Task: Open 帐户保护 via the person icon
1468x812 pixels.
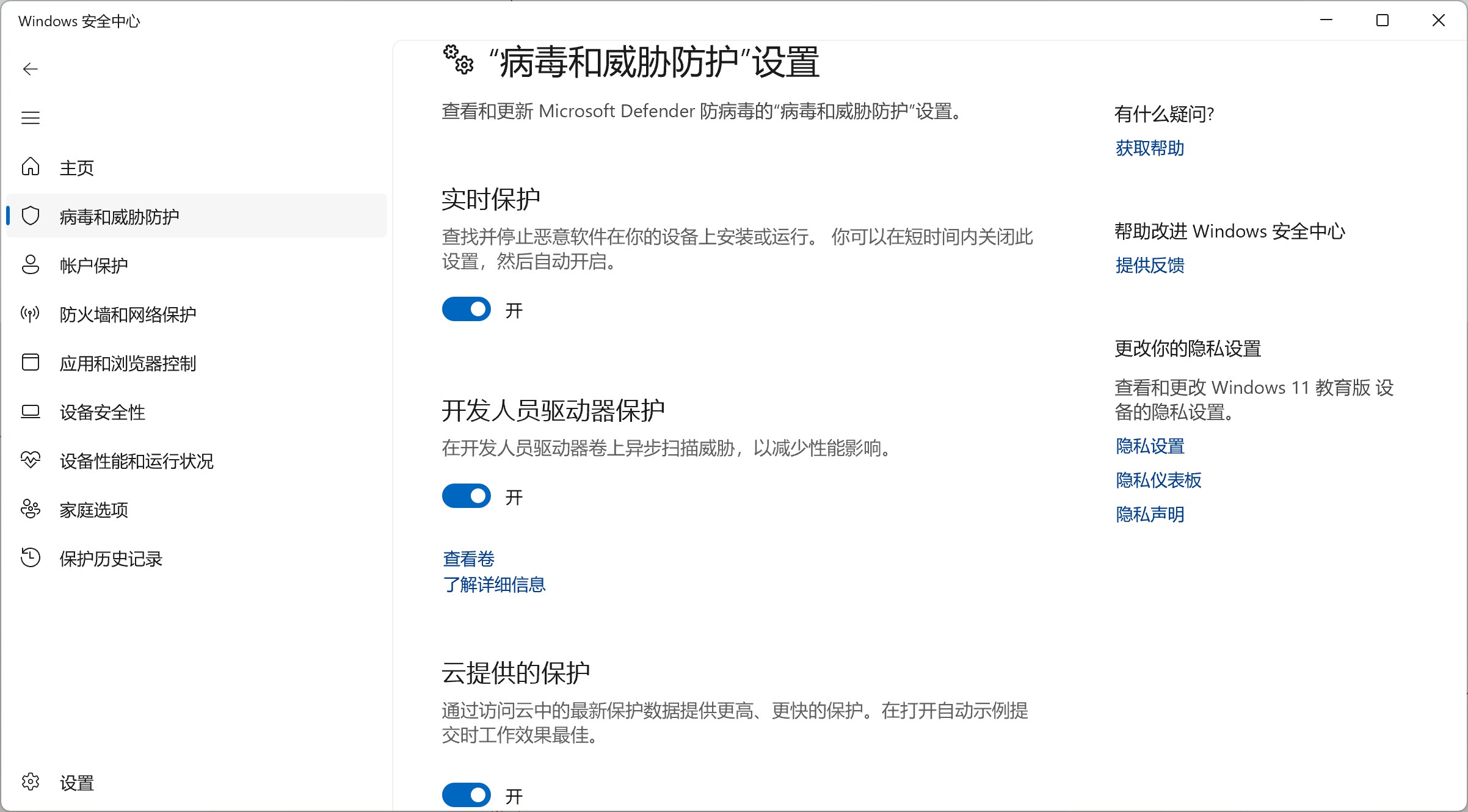Action: pyautogui.click(x=31, y=265)
